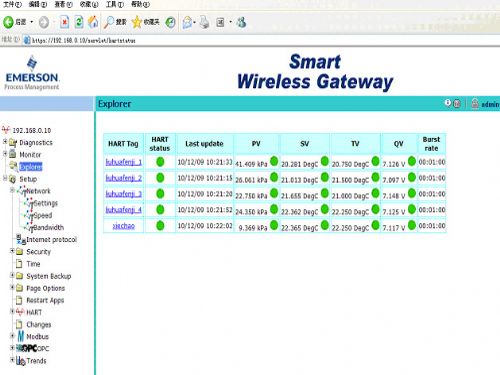This screenshot has width=500, height=375.
Task: Click the lock icon beside admin
Action: (x=475, y=104)
